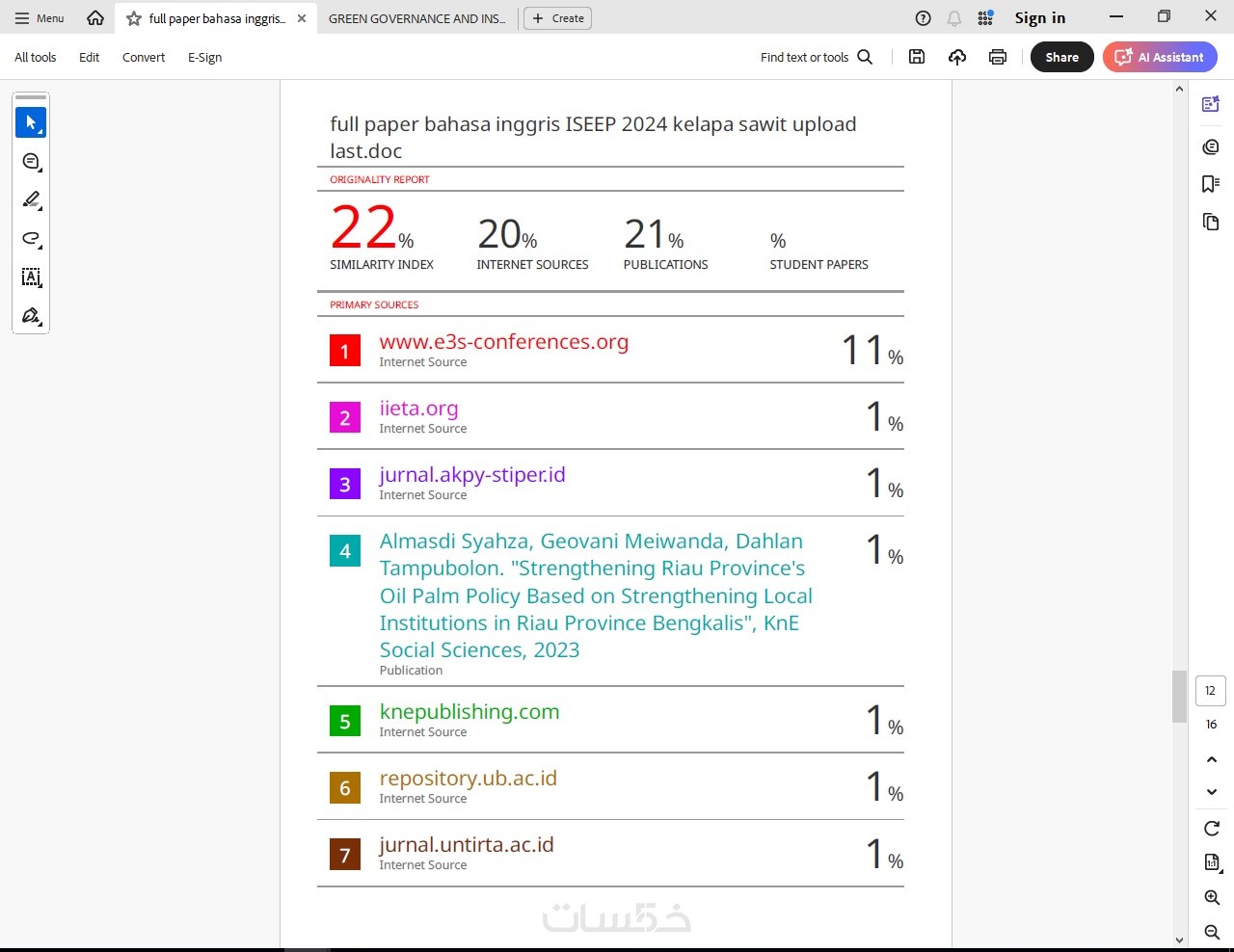Open the Convert menu
The width and height of the screenshot is (1234, 952).
coord(144,57)
